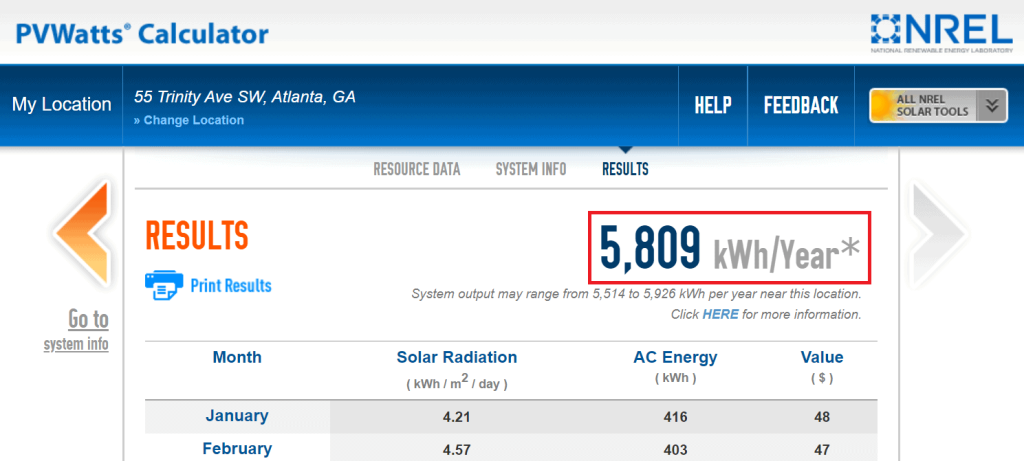Click the PVWatts Calculator logo
Screen dimensions: 1024x461
142,33
